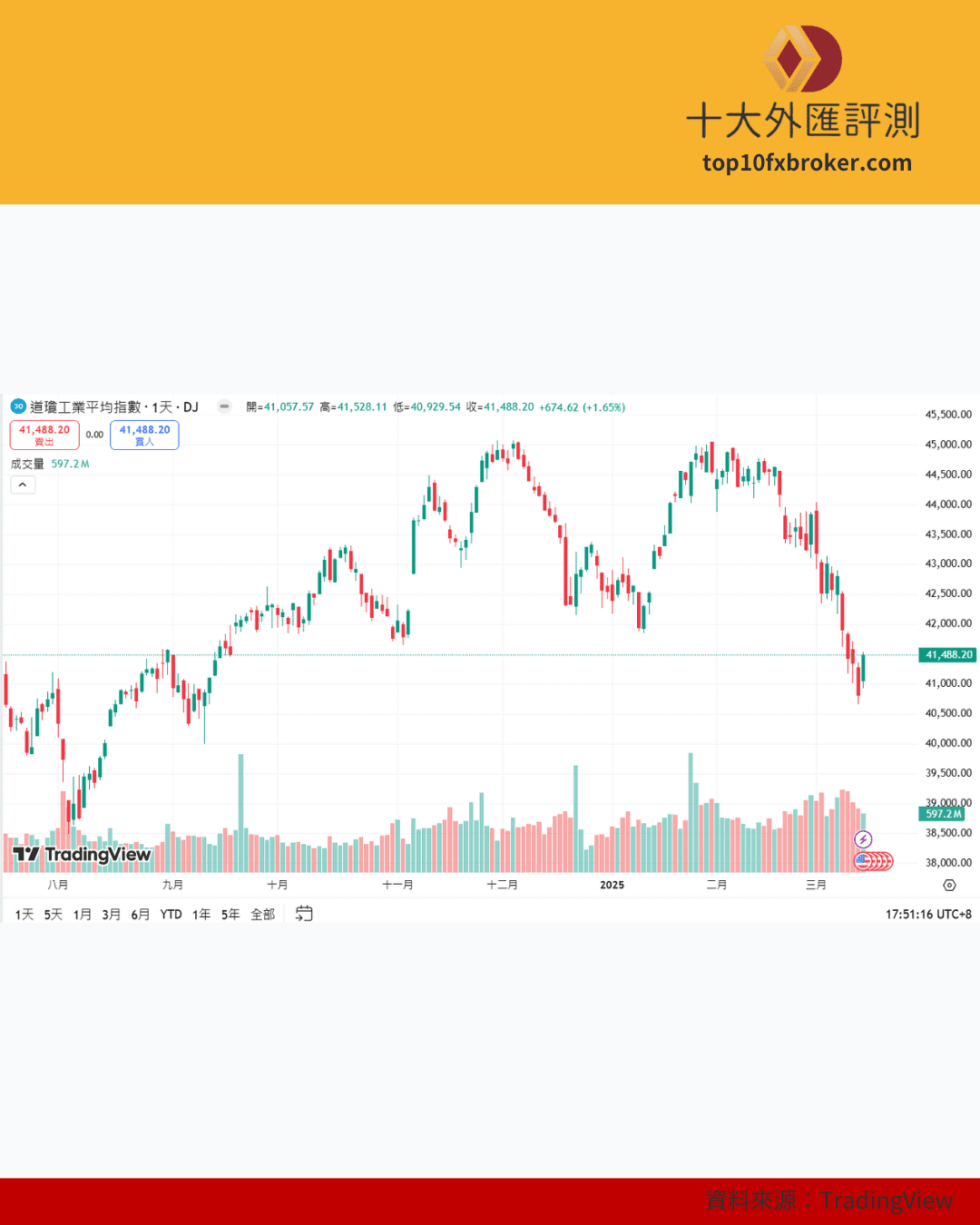The height and width of the screenshot is (1225, 980).
Task: Open the 道瓊工業平均指數 symbol title
Action: 85,407
